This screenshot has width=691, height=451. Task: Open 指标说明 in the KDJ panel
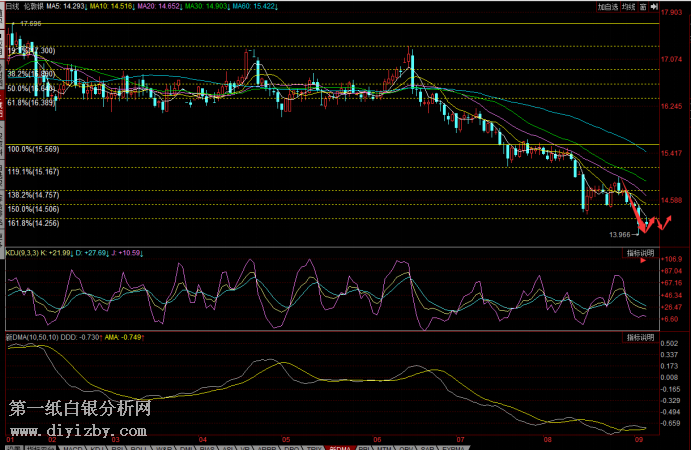(x=640, y=253)
